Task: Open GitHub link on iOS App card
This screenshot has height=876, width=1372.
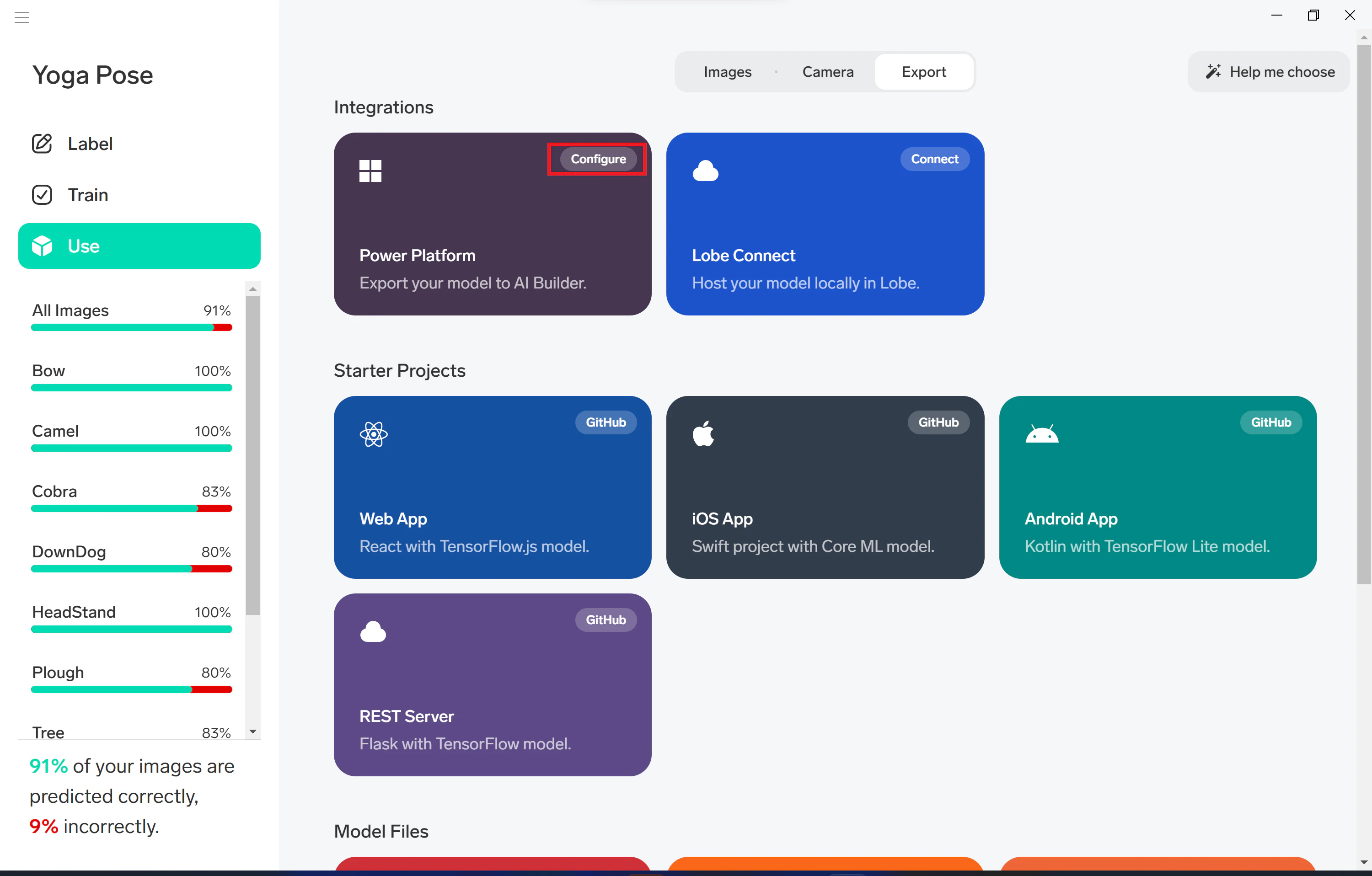Action: pos(938,422)
